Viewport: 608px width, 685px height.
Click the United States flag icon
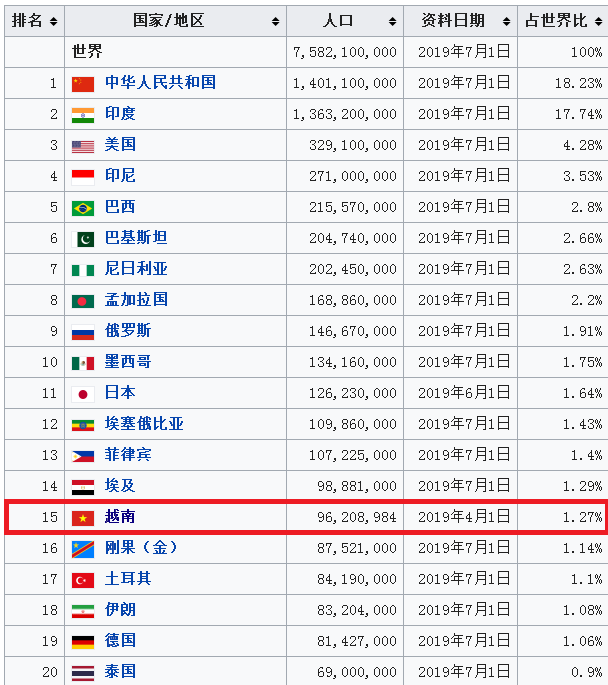(83, 146)
